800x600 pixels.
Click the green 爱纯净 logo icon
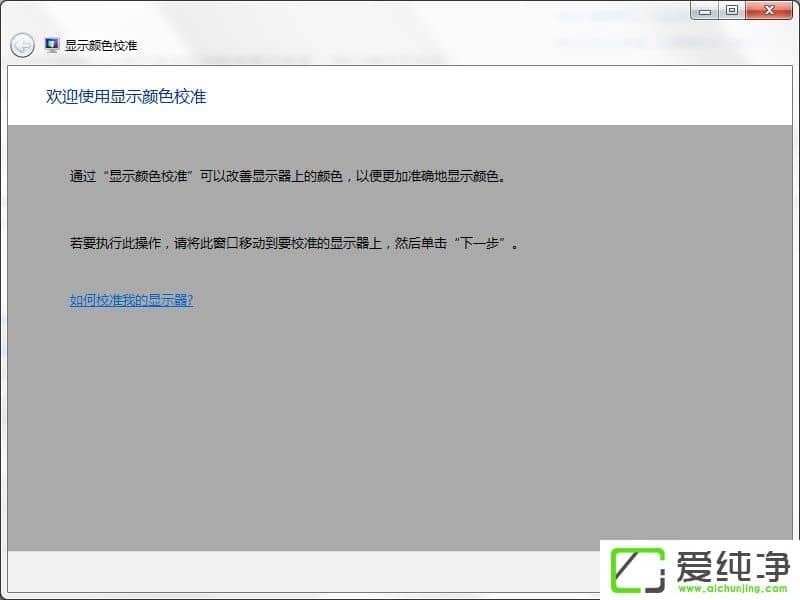640,569
